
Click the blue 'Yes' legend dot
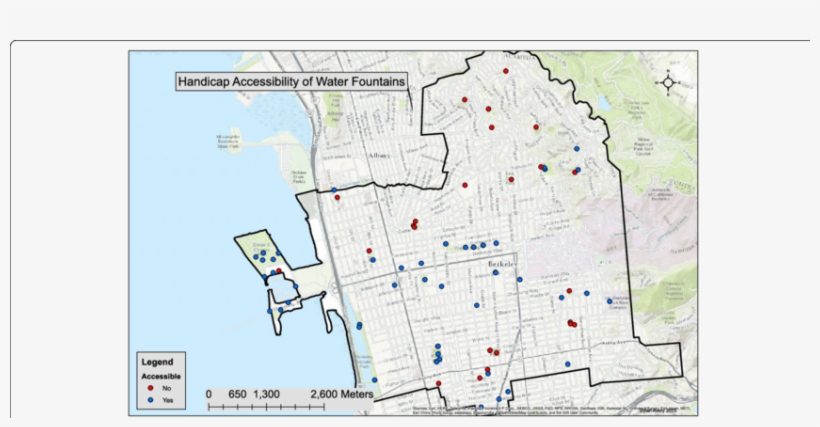coord(151,400)
